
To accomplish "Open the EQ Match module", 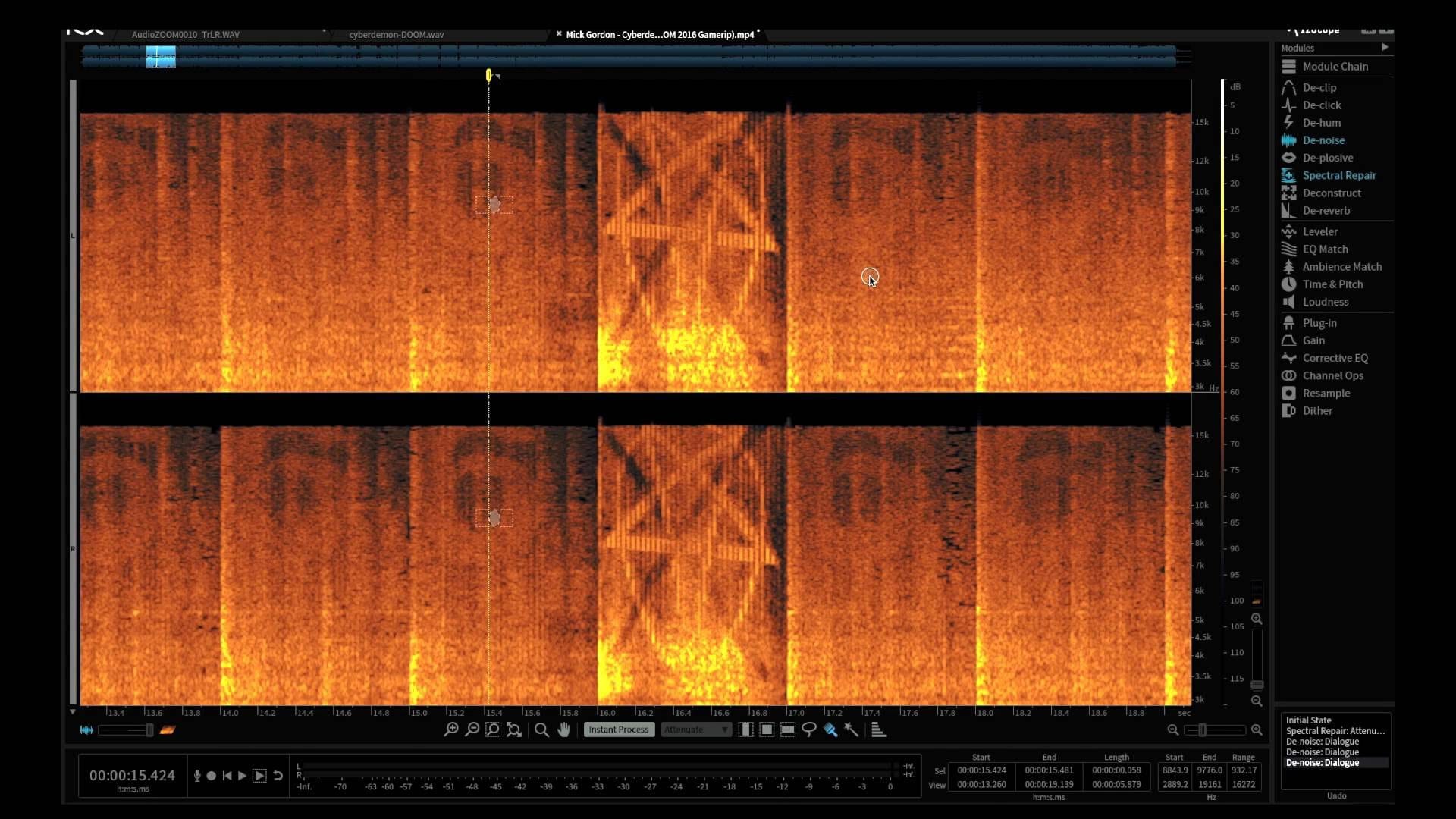I will [1325, 249].
